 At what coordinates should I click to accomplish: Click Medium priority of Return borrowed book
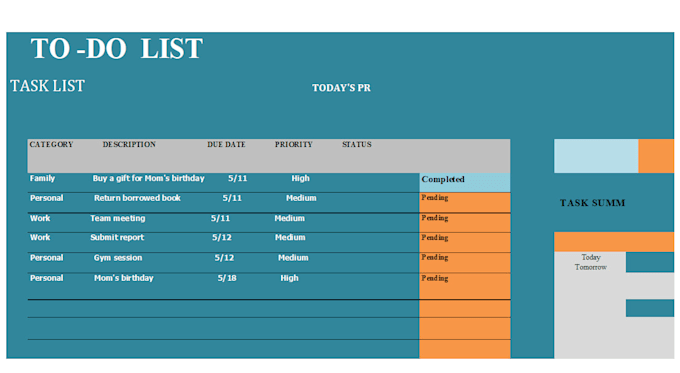click(x=301, y=198)
